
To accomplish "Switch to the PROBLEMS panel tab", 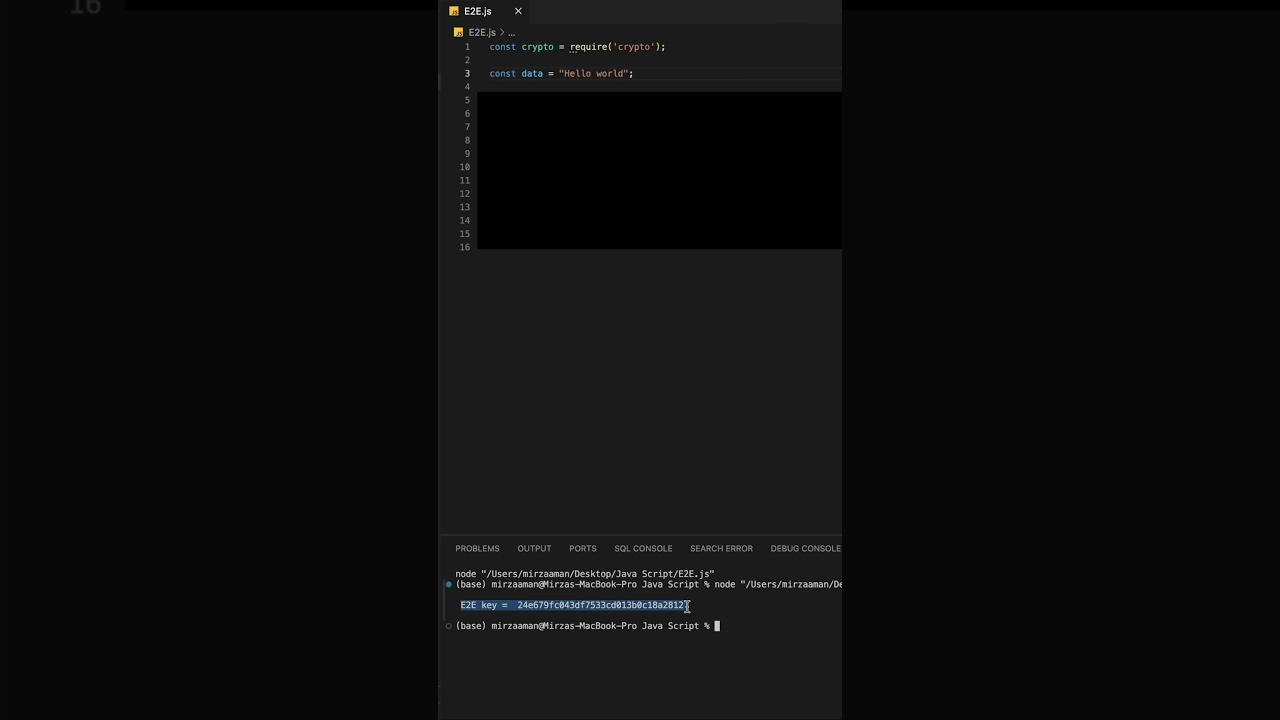I will (477, 548).
